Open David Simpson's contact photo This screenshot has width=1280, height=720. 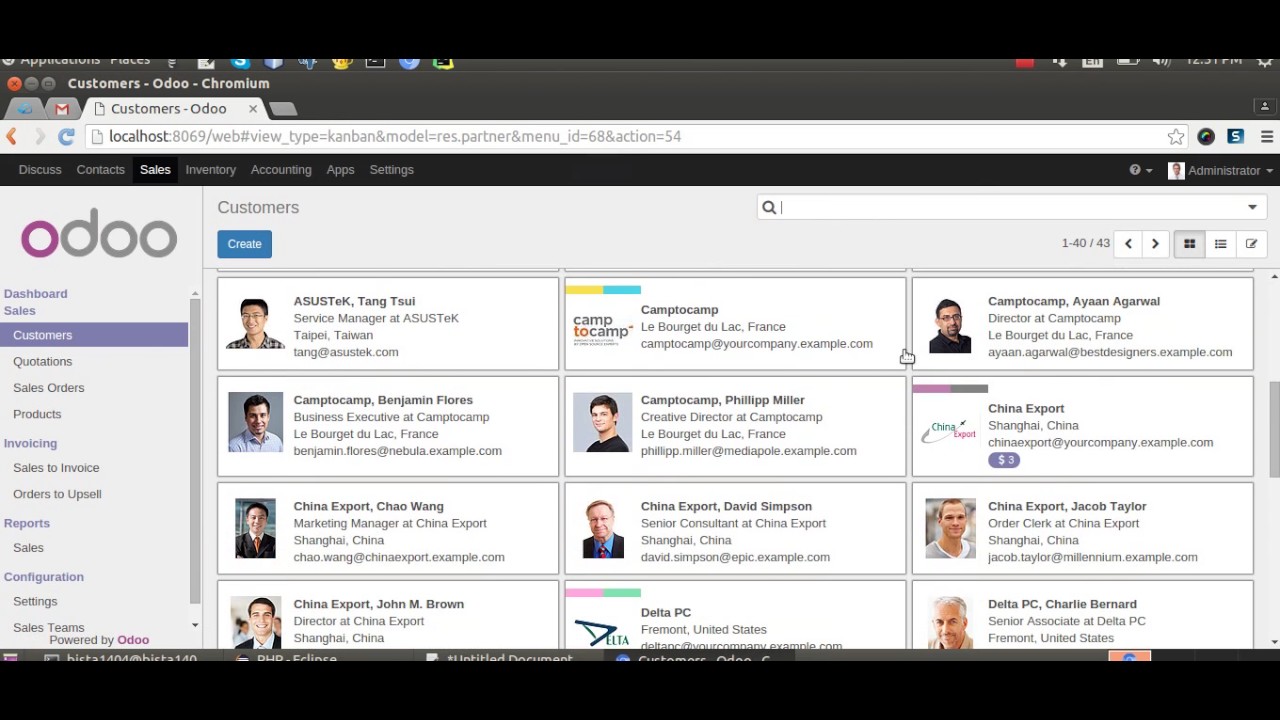pyautogui.click(x=602, y=528)
